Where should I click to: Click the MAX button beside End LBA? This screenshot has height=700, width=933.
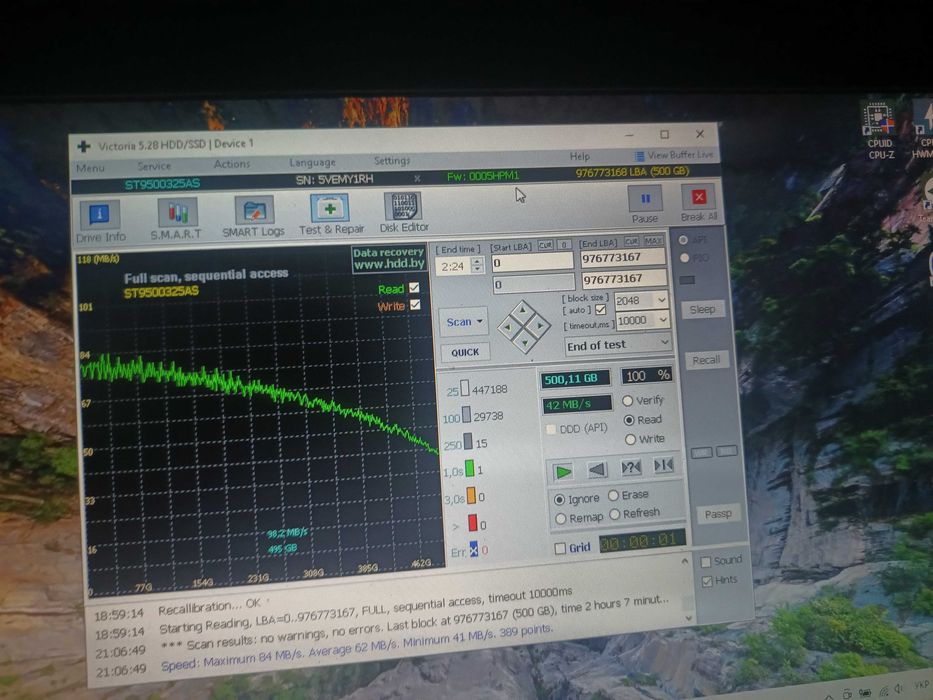653,241
